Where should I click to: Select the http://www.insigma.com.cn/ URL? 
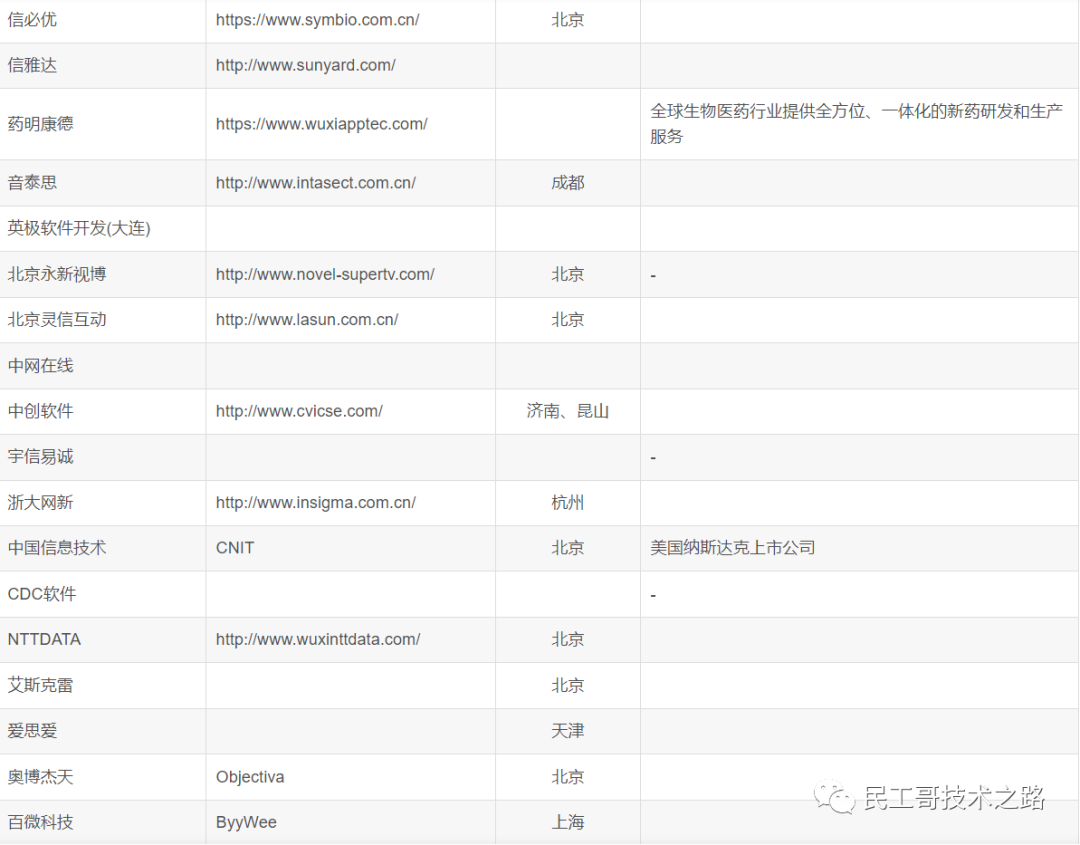point(315,503)
